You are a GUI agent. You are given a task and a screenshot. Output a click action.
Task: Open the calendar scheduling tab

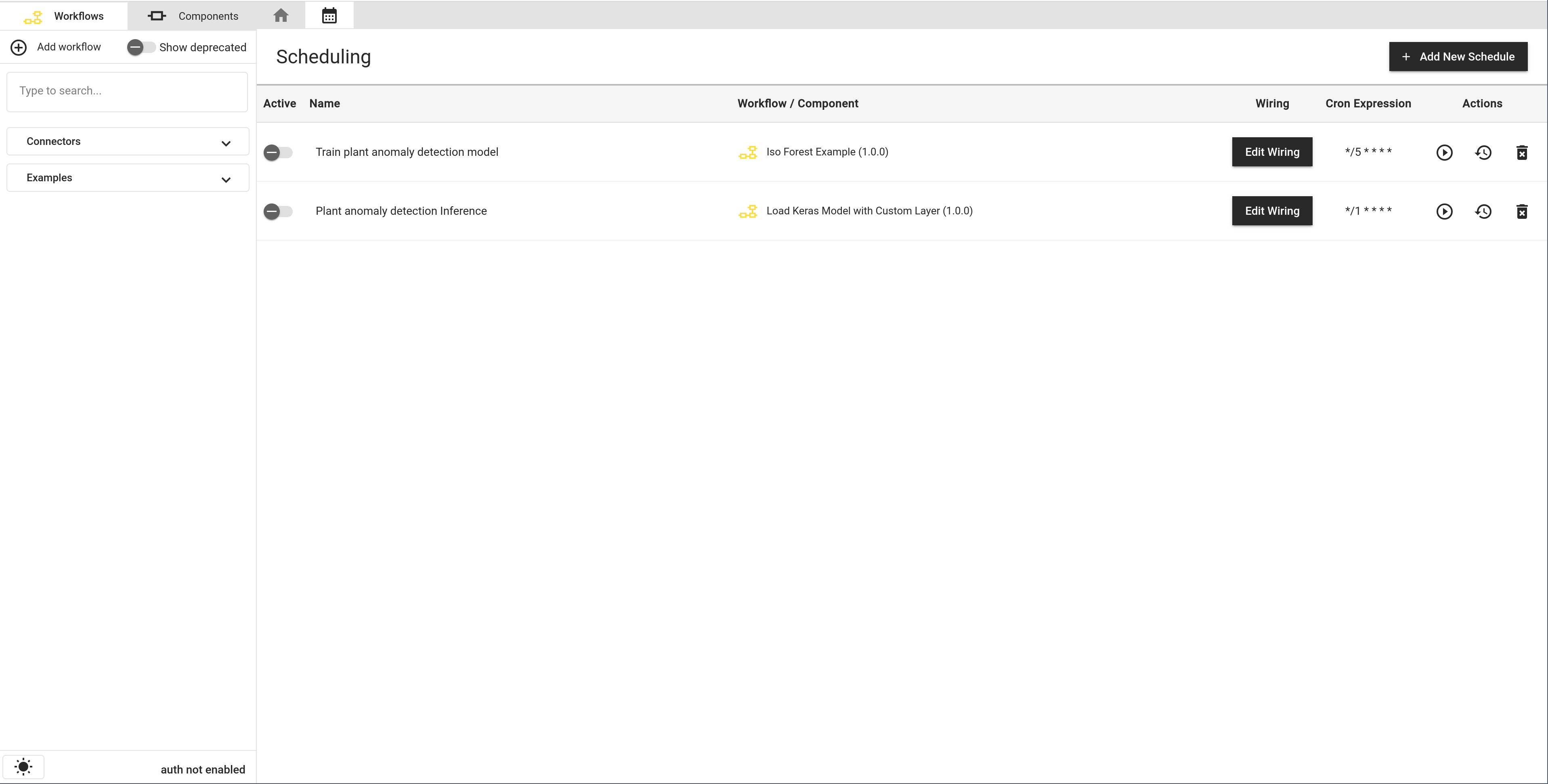pos(329,16)
